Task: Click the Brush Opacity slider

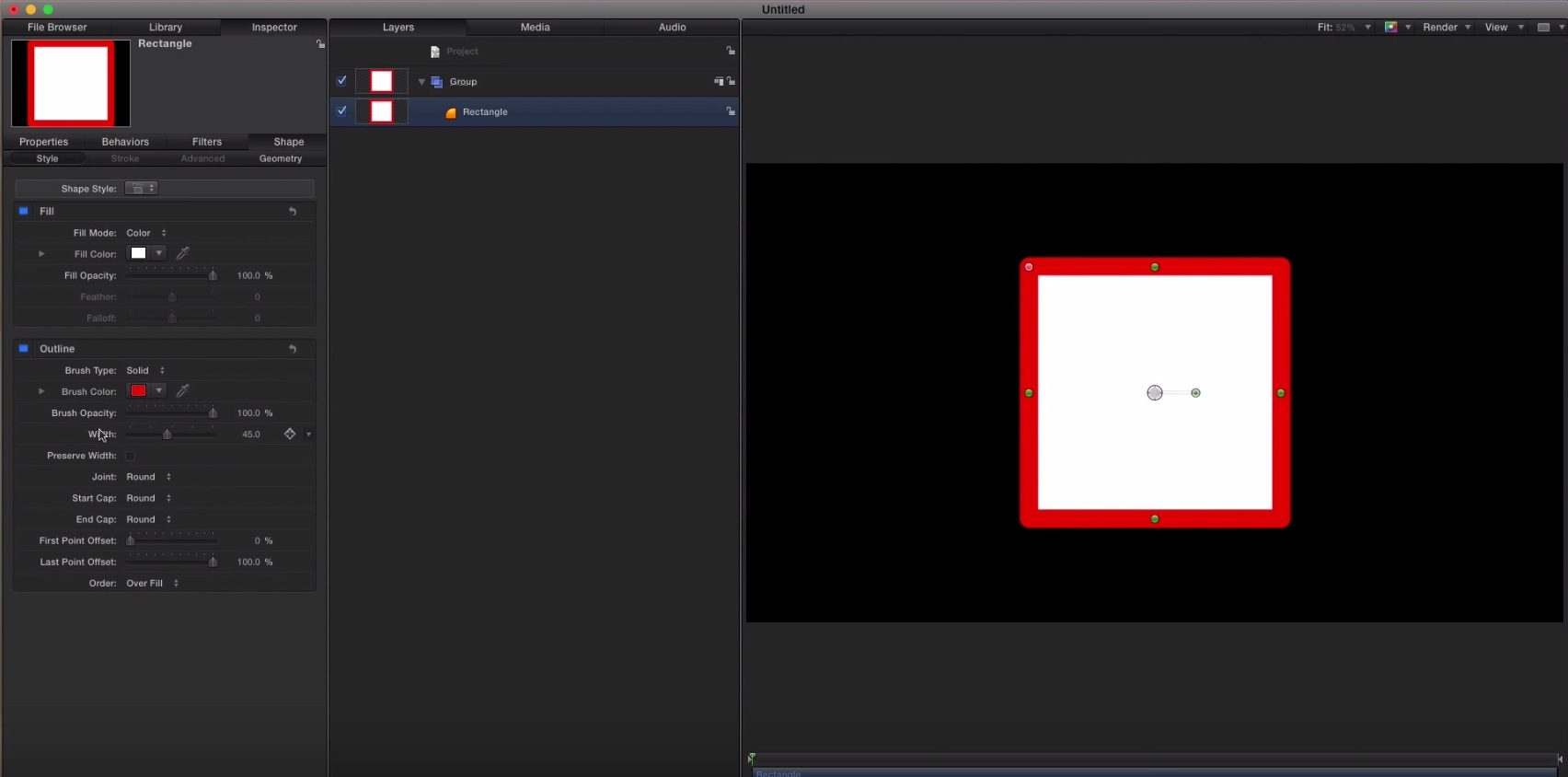Action: tap(172, 413)
